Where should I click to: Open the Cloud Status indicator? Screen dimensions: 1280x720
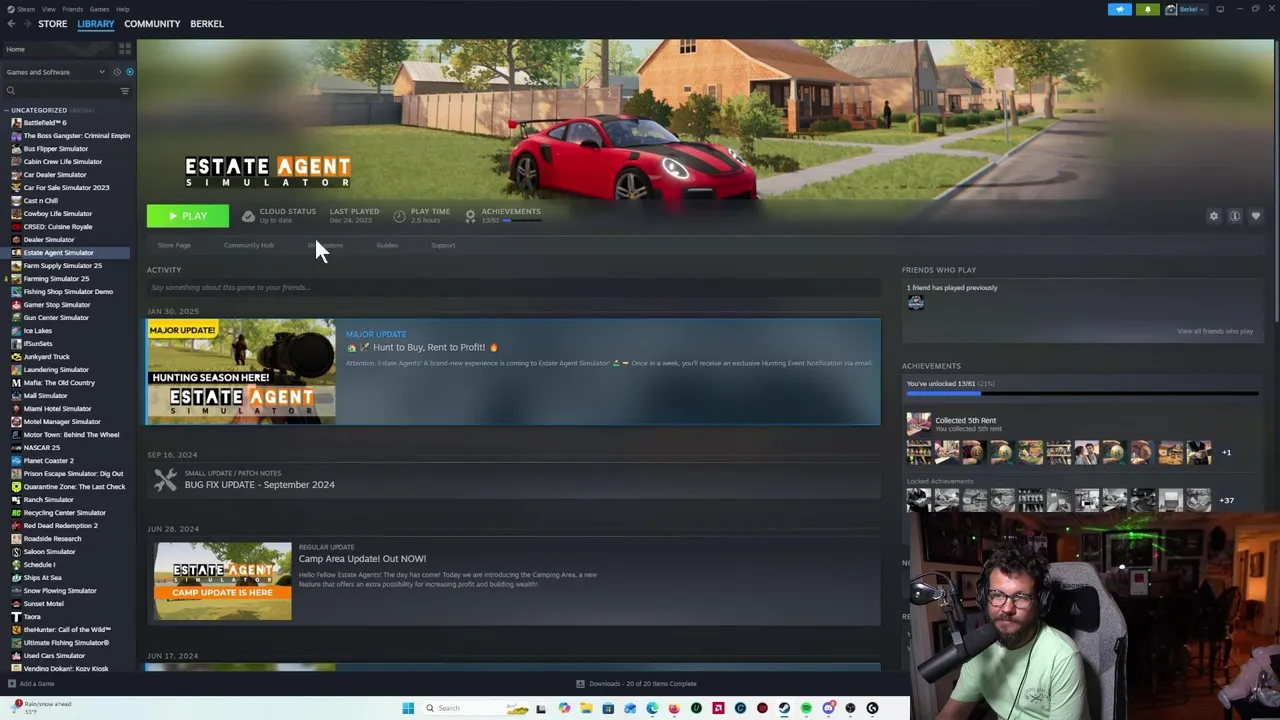click(x=279, y=215)
